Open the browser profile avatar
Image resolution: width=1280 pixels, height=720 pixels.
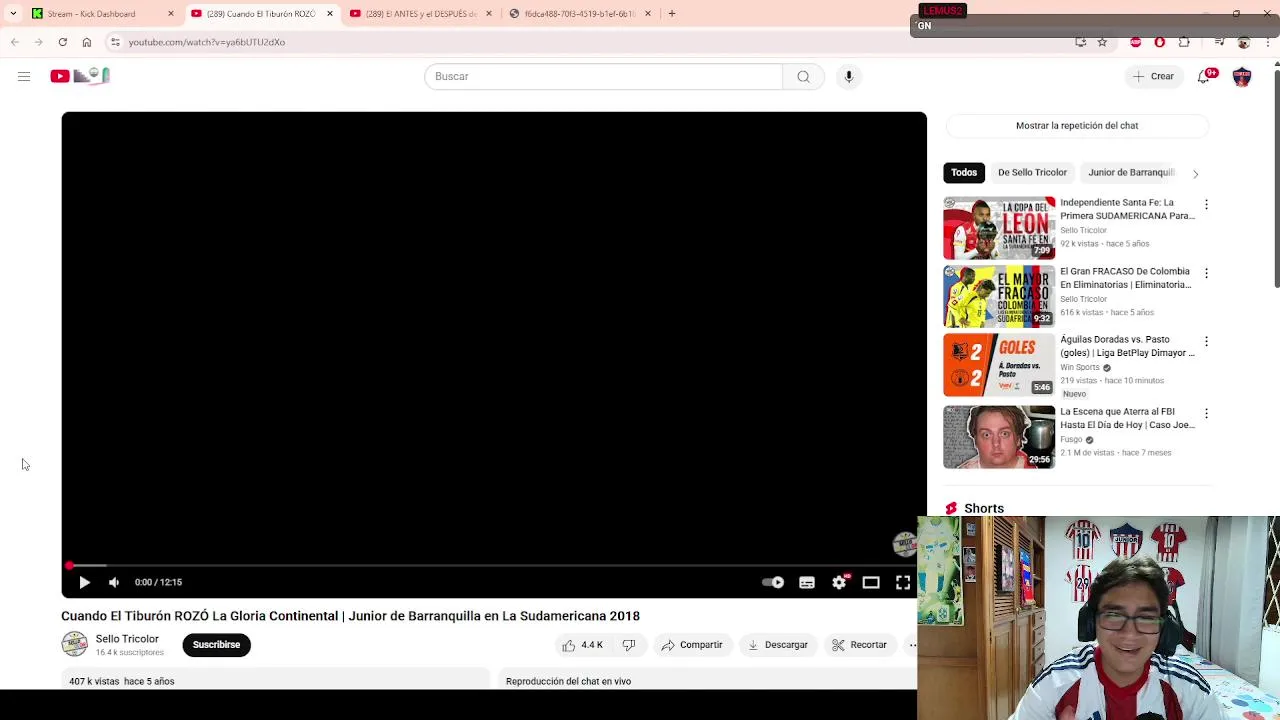click(x=1244, y=42)
